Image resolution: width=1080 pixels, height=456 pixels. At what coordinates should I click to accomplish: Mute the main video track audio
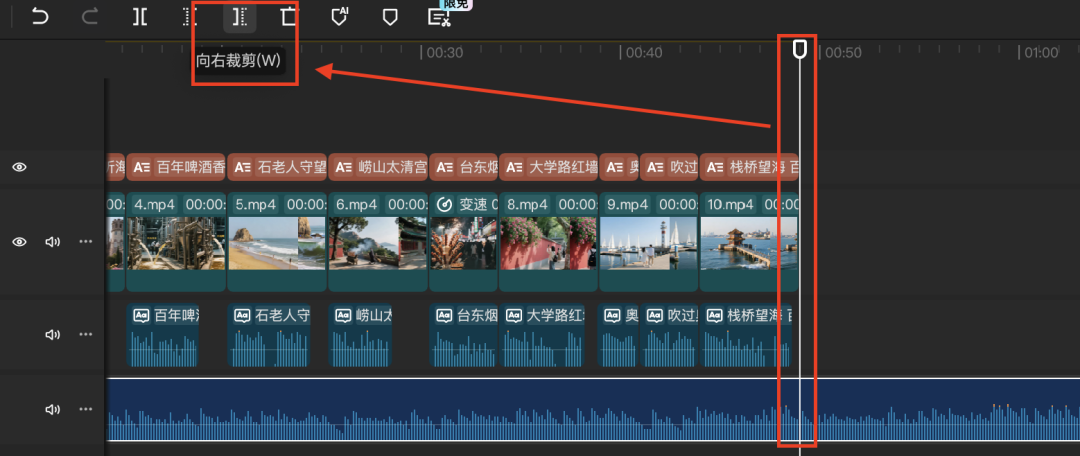click(x=53, y=242)
